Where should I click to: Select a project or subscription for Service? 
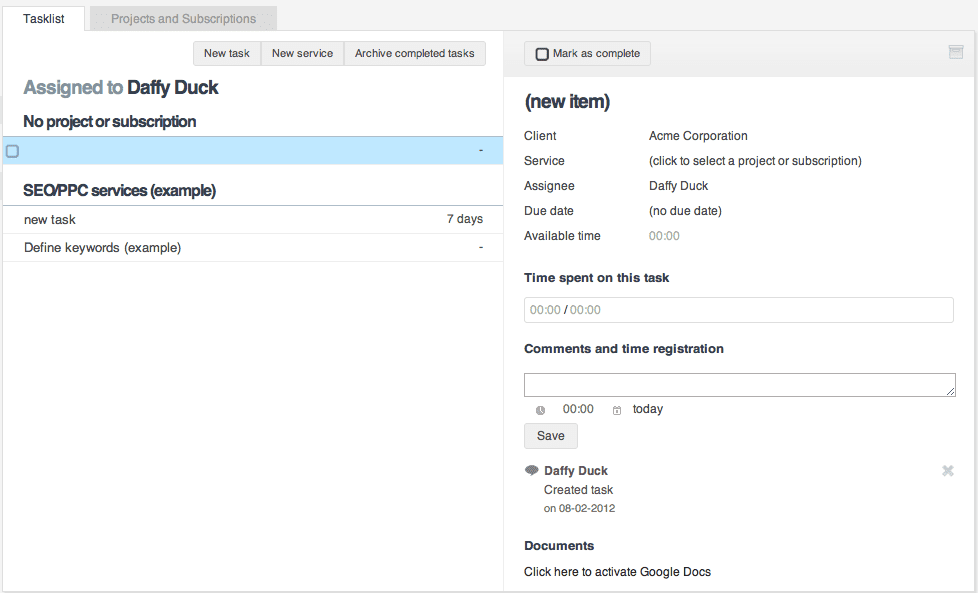pos(755,161)
